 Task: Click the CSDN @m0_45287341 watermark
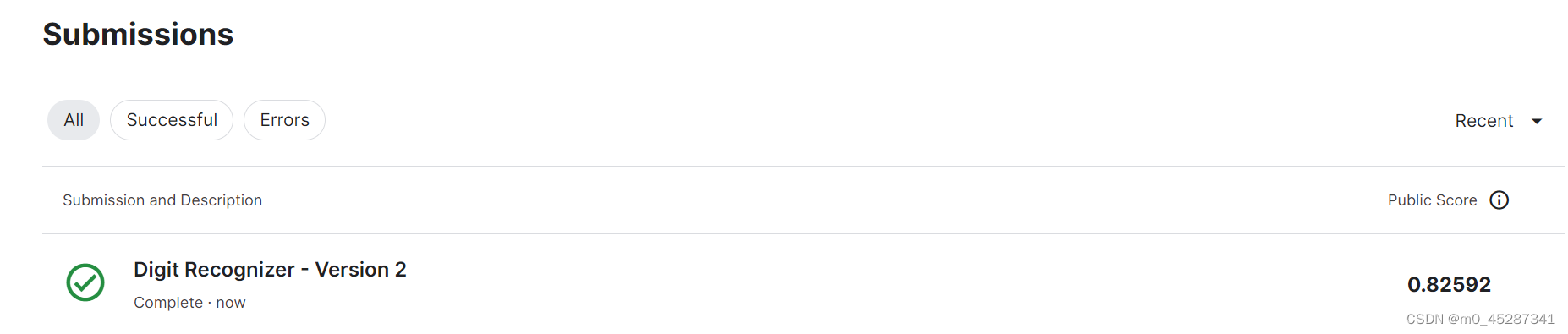click(x=1480, y=319)
